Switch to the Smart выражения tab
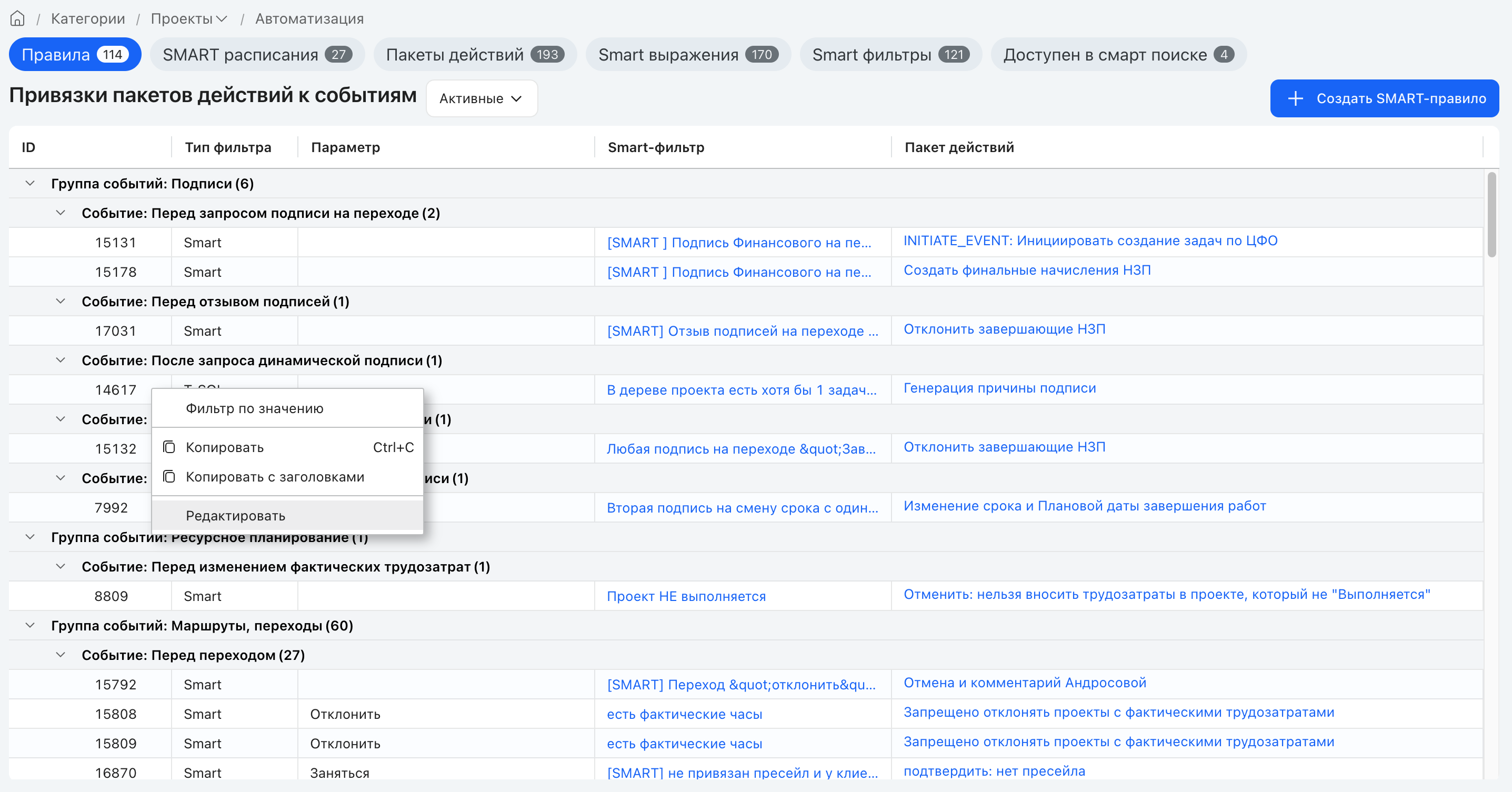The image size is (1512, 792). 688,55
